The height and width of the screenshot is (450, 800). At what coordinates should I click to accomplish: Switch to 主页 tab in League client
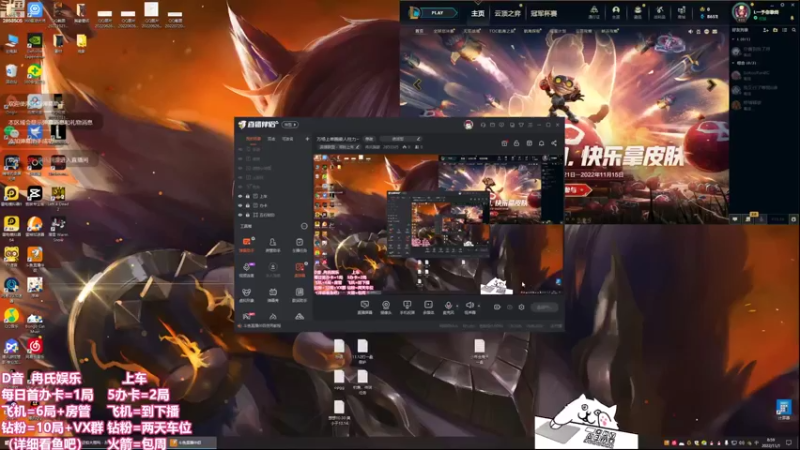tap(478, 13)
